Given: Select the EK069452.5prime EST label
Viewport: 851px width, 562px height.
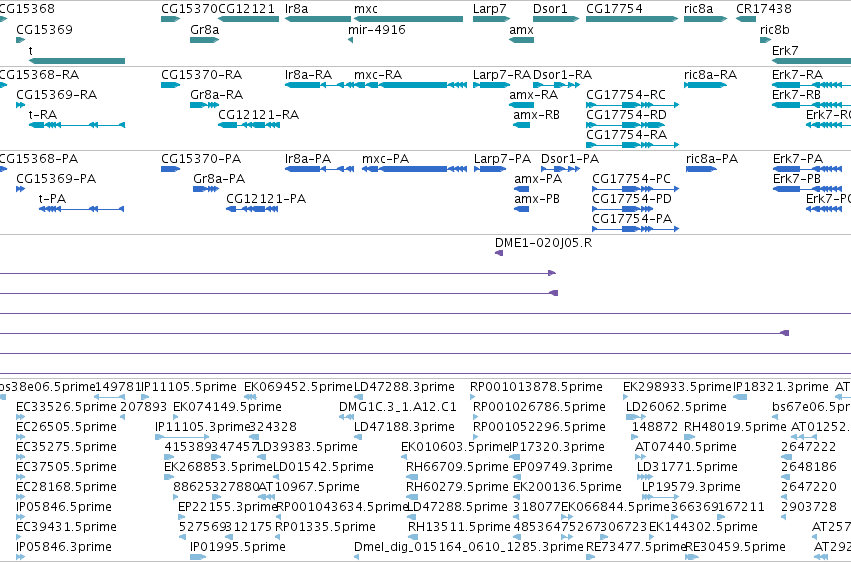Looking at the screenshot, I should (x=298, y=387).
